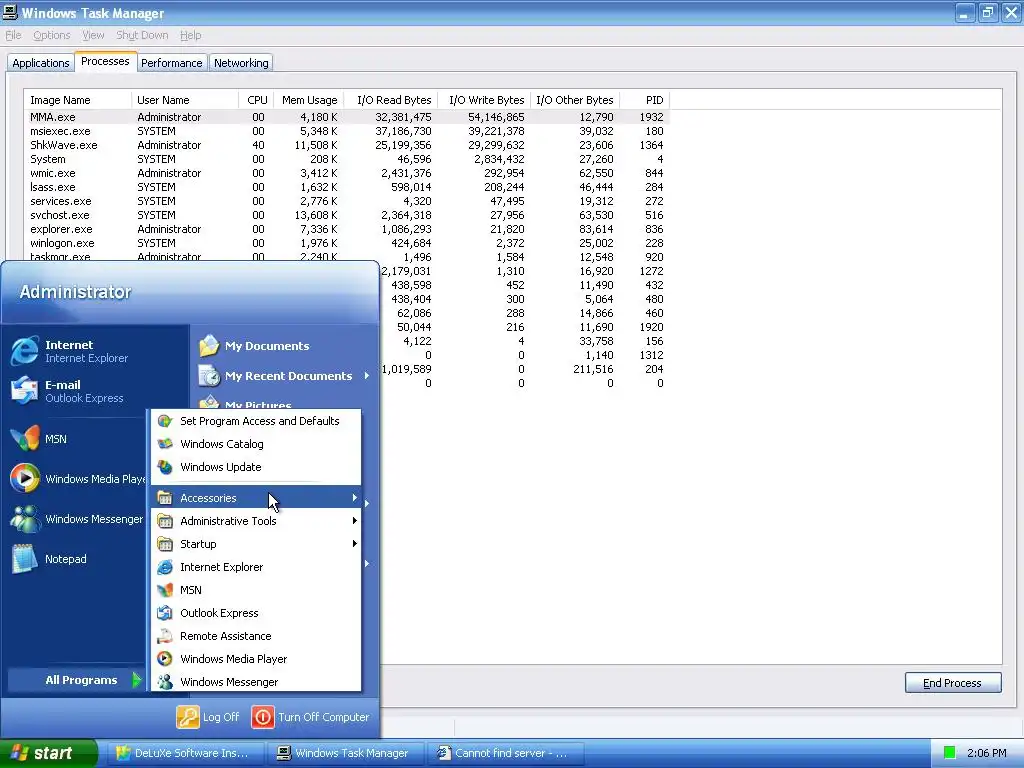Select the services.exe process row
This screenshot has height=768, width=1024.
[x=347, y=201]
